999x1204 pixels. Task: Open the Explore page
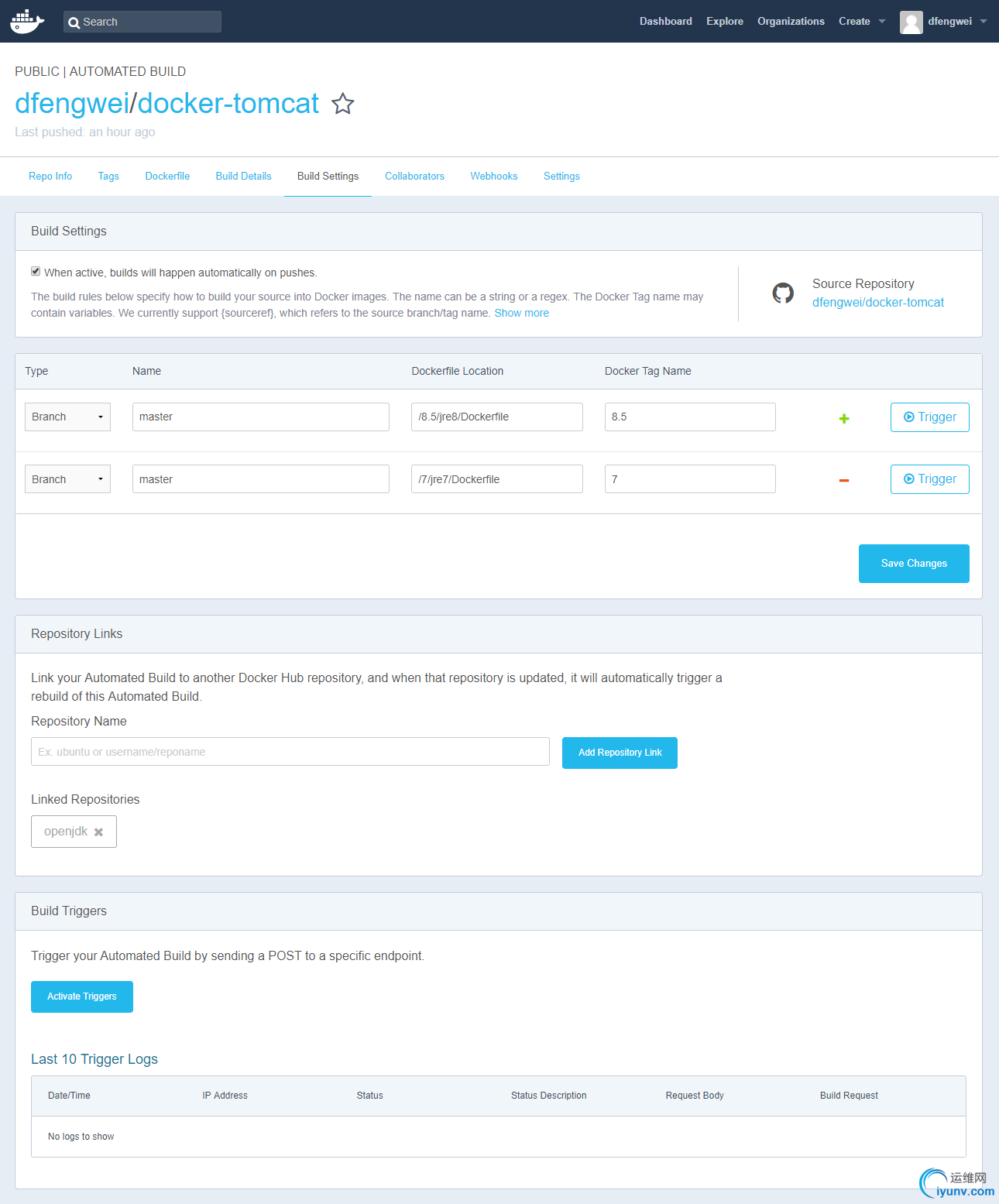725,22
